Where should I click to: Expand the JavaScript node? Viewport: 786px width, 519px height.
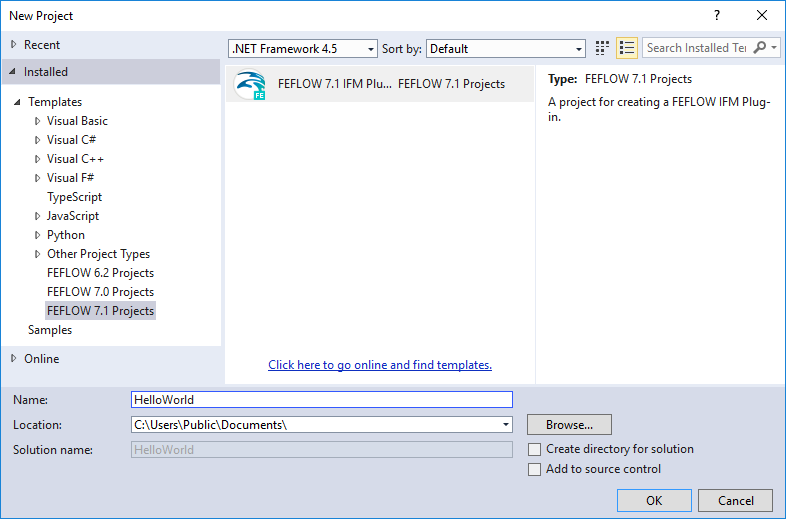pyautogui.click(x=38, y=216)
